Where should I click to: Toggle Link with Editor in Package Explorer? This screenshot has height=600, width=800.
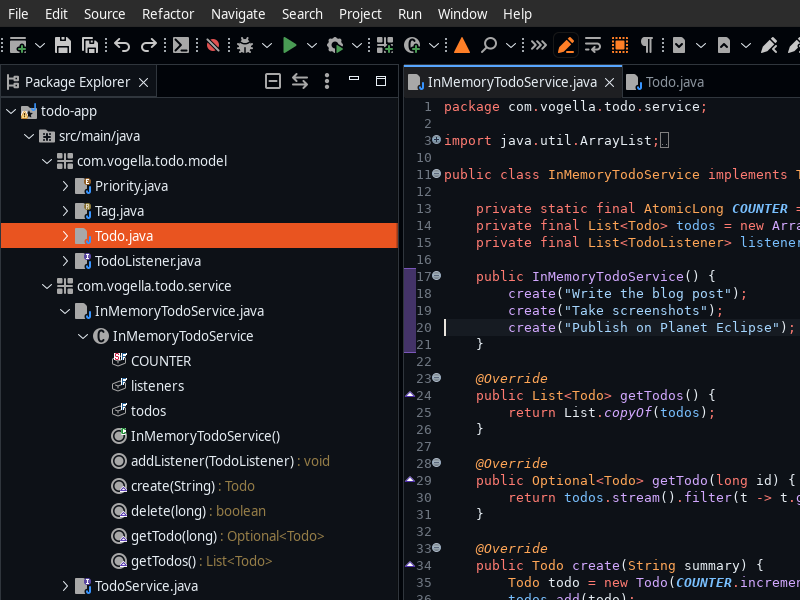pyautogui.click(x=300, y=81)
